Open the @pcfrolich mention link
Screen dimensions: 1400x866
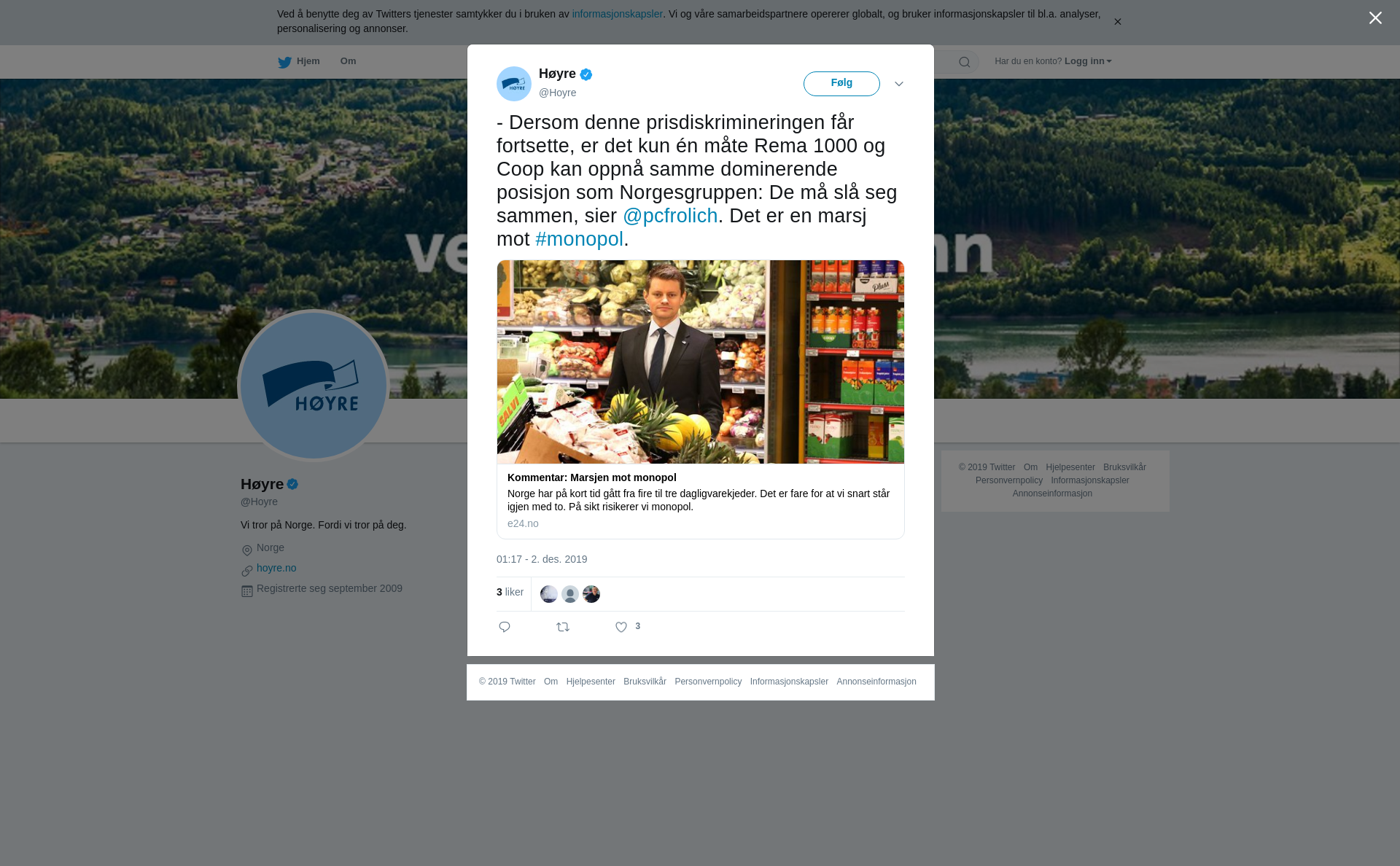pyautogui.click(x=670, y=216)
